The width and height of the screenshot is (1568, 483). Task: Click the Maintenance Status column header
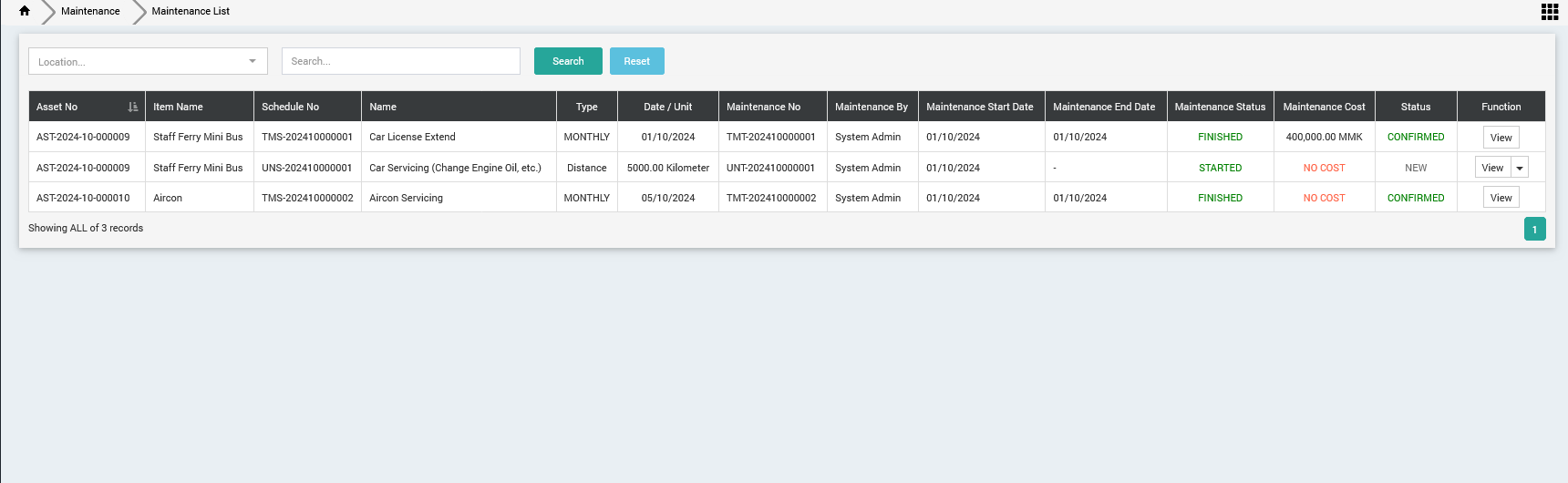1220,107
